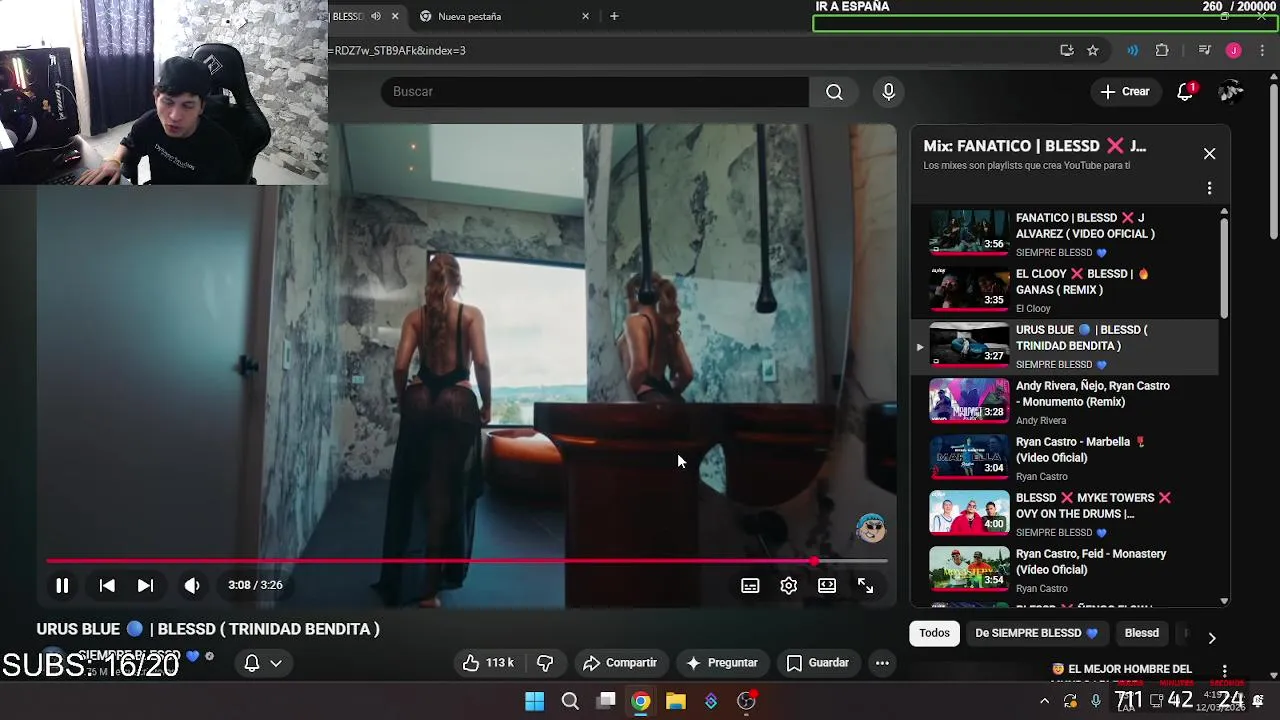The height and width of the screenshot is (720, 1280).
Task: Close the YouTube BLESSD browser tab
Action: coord(395,16)
